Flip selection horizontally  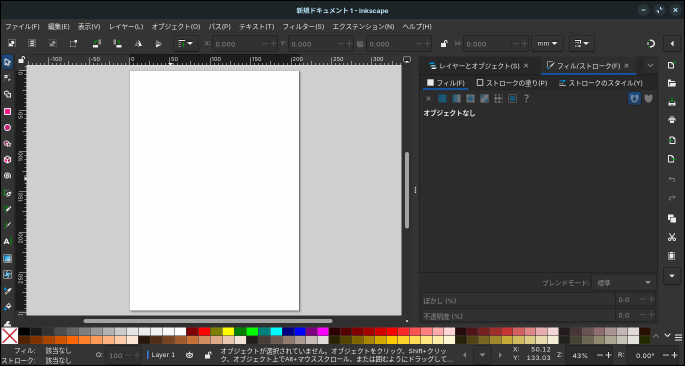click(x=138, y=44)
